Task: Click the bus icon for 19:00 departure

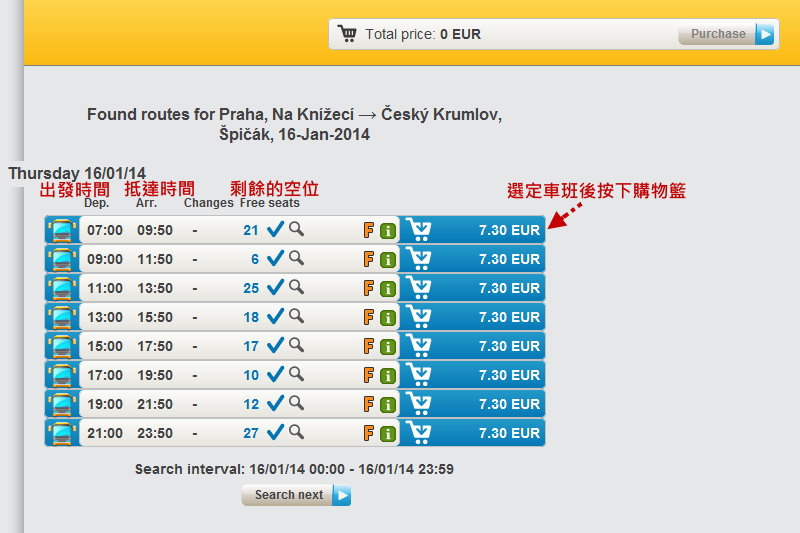Action: click(x=62, y=404)
